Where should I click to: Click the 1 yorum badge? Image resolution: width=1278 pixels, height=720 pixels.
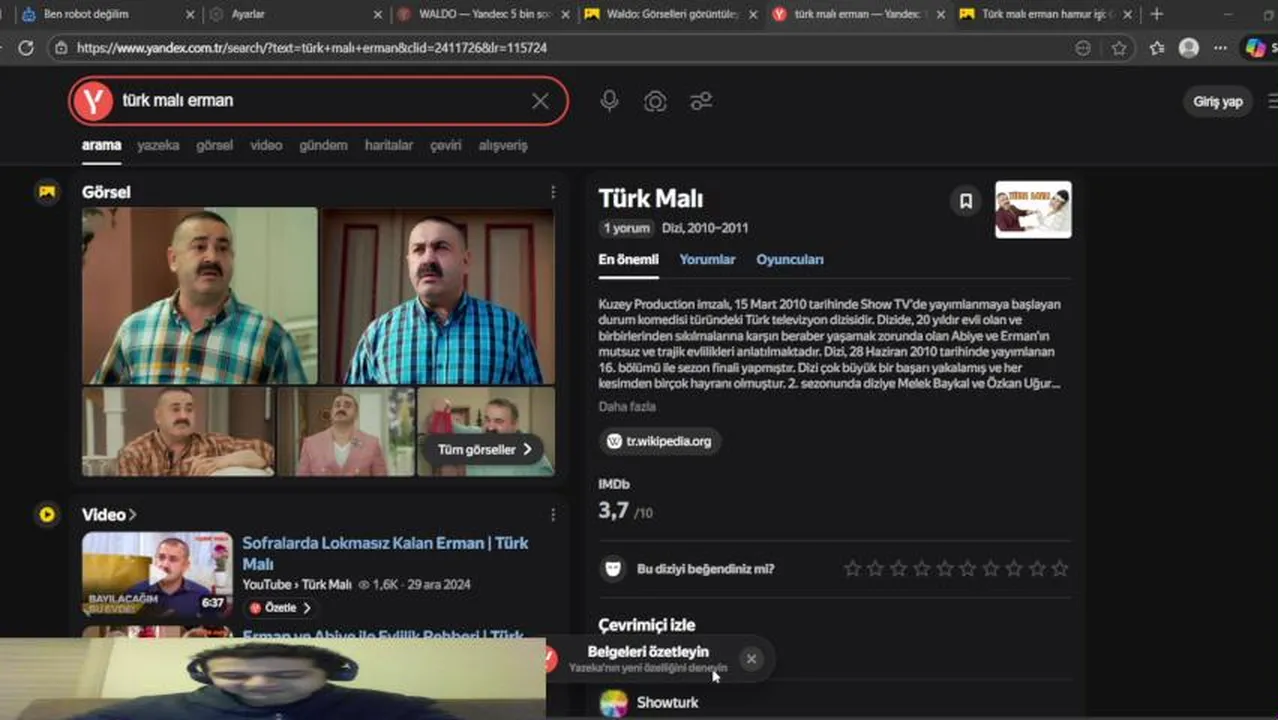click(x=626, y=228)
